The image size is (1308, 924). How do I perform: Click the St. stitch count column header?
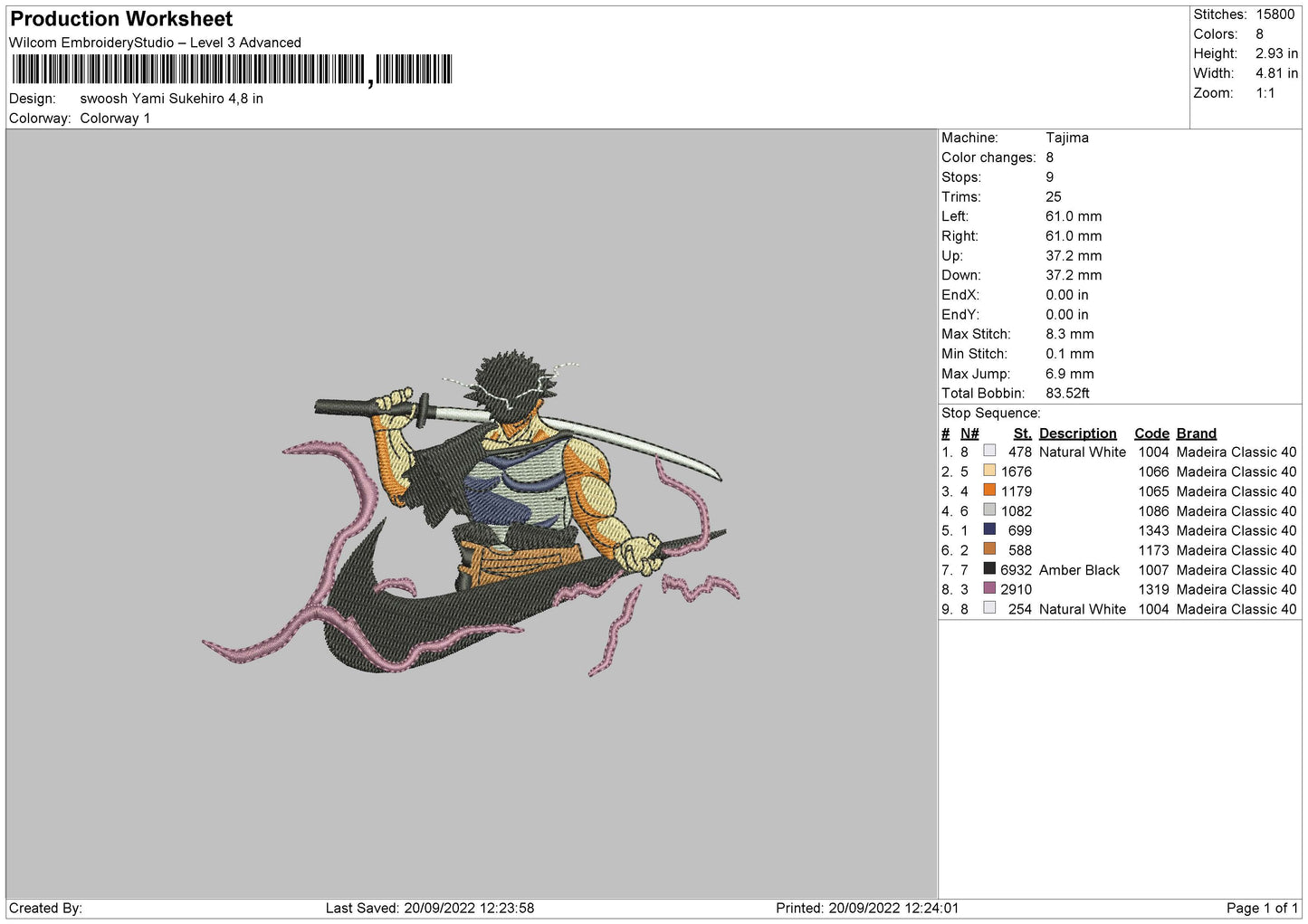tap(1022, 433)
